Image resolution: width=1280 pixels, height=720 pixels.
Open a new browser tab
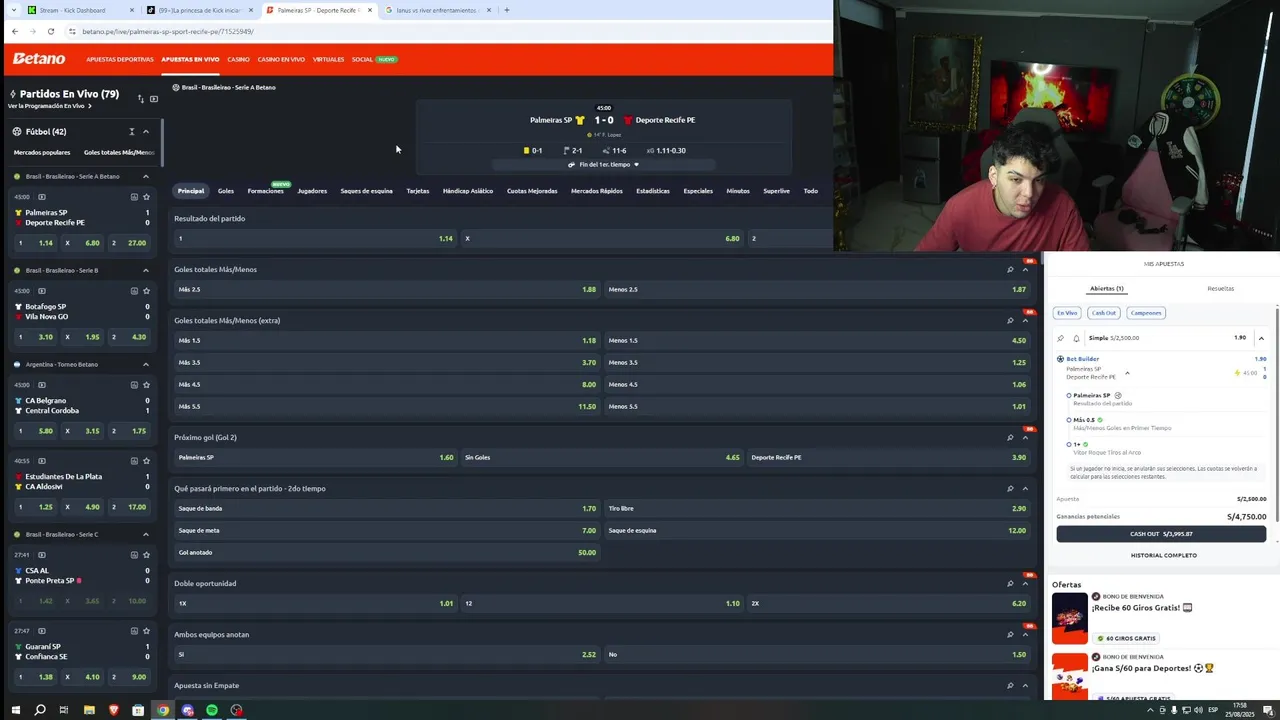[x=506, y=10]
